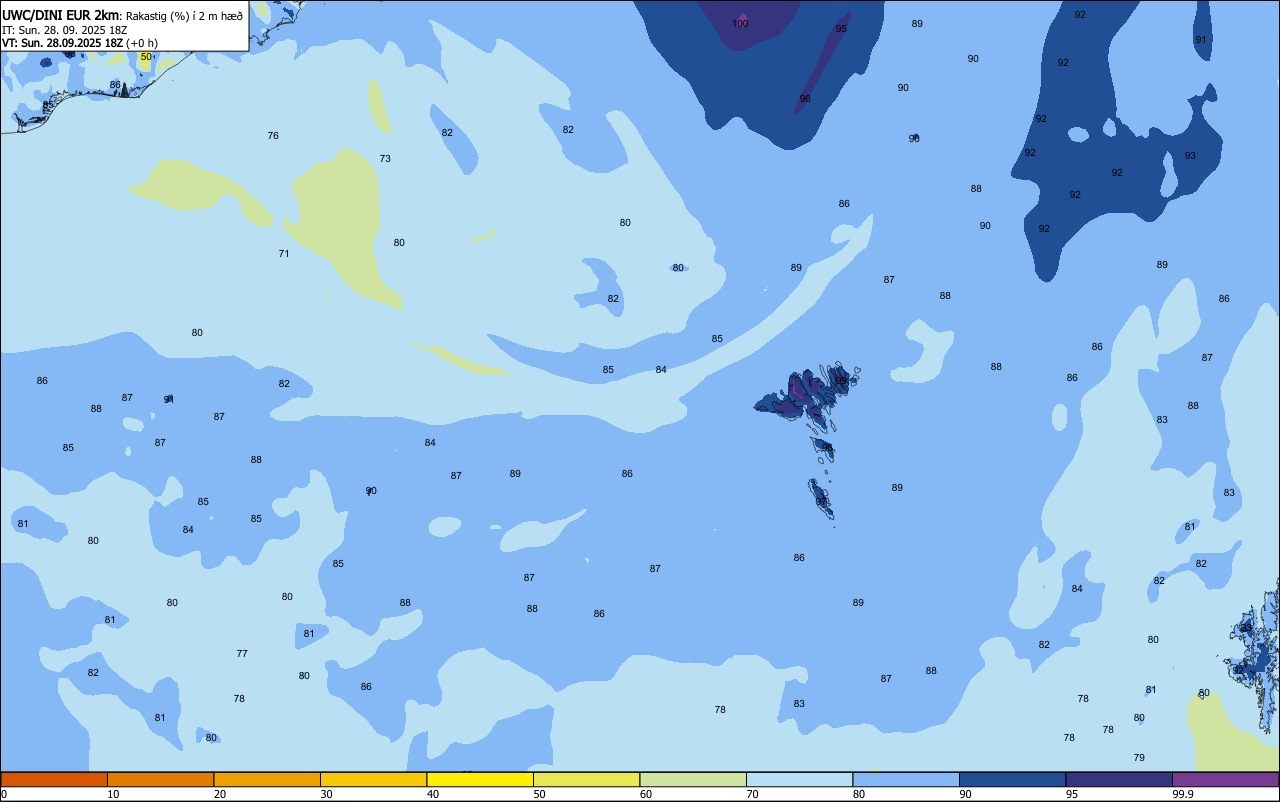Image resolution: width=1280 pixels, height=802 pixels.
Task: Click the '40' legend scale label
Action: coord(433,794)
